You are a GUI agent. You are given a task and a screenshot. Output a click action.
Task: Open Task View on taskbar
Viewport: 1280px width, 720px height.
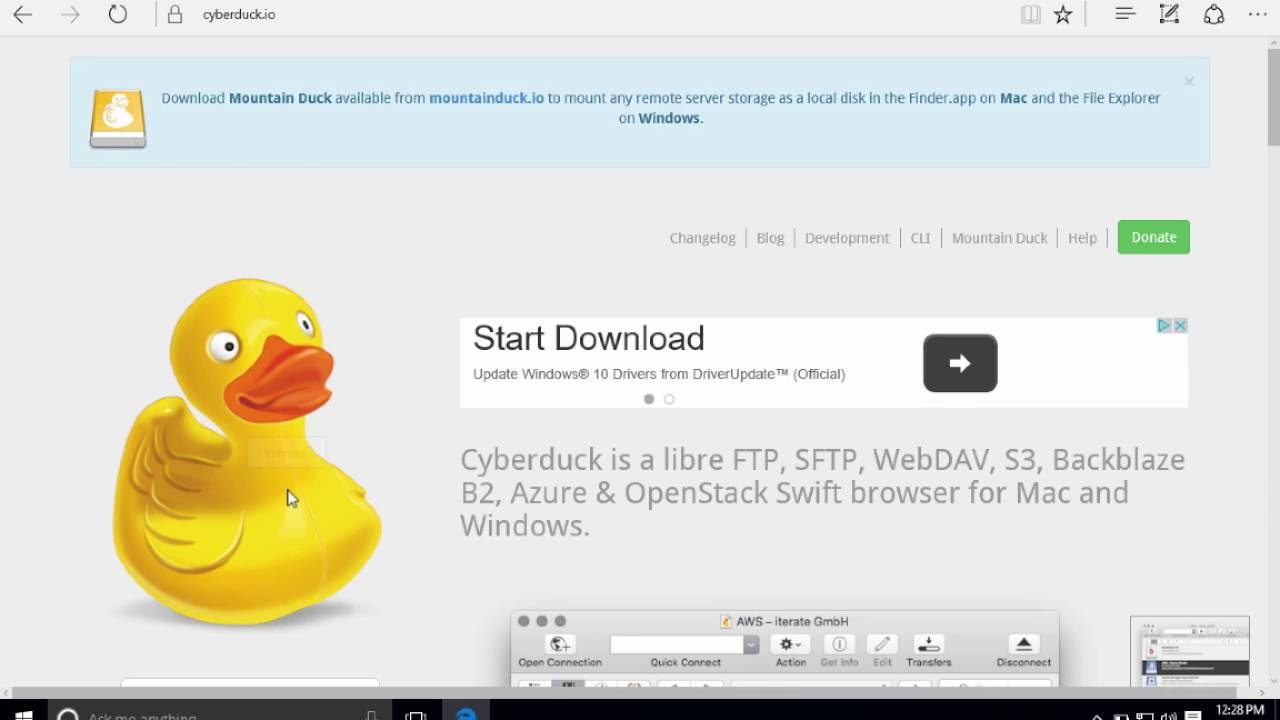click(x=416, y=714)
